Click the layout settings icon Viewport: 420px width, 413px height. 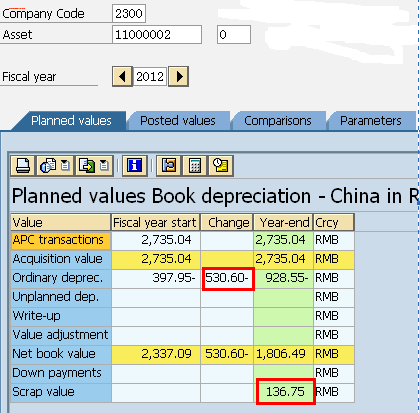(169, 165)
